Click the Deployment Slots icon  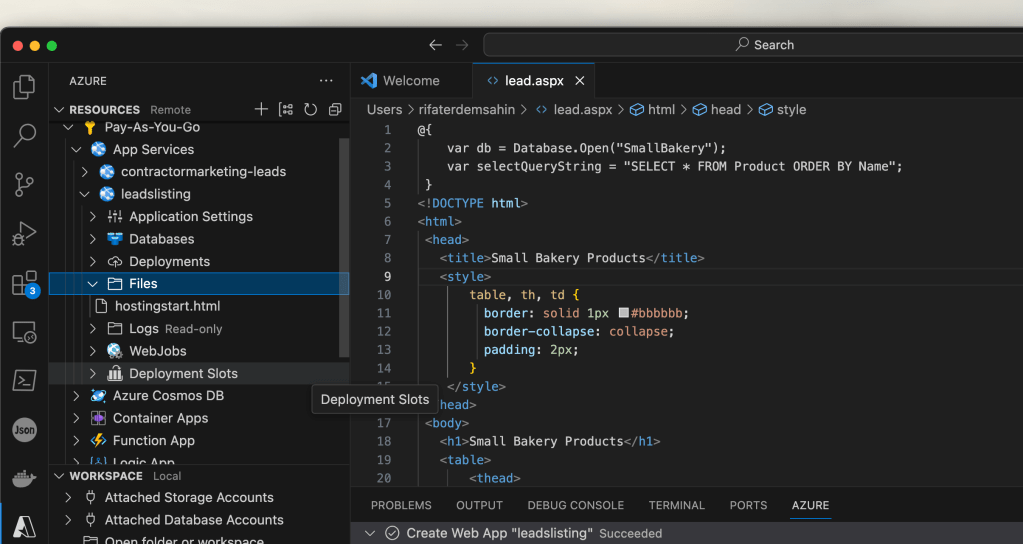coord(115,373)
